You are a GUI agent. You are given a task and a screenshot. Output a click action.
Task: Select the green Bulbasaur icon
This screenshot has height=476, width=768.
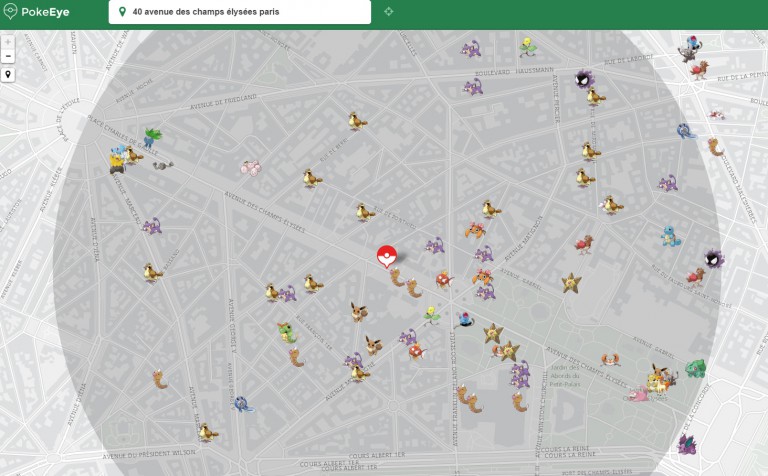pyautogui.click(x=695, y=367)
